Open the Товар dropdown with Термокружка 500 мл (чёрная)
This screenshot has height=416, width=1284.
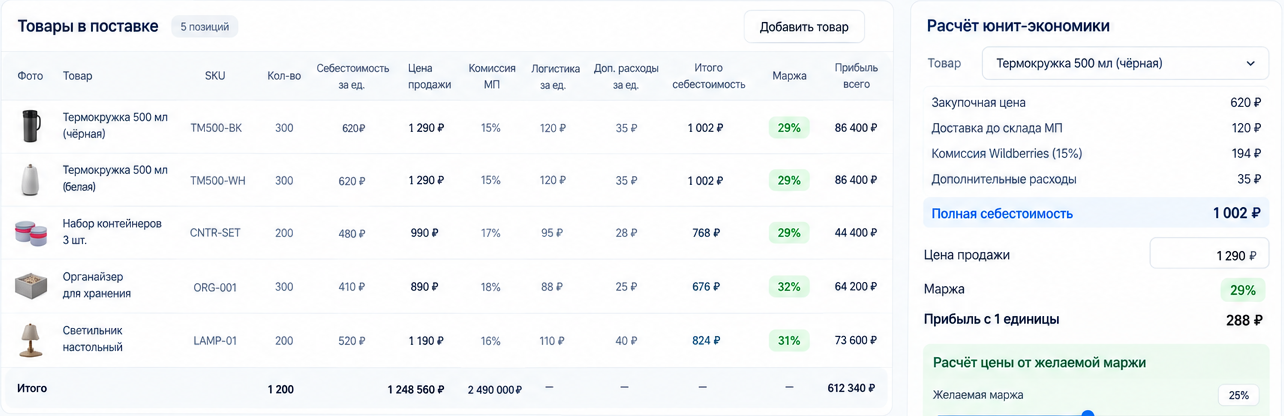pyautogui.click(x=1125, y=63)
